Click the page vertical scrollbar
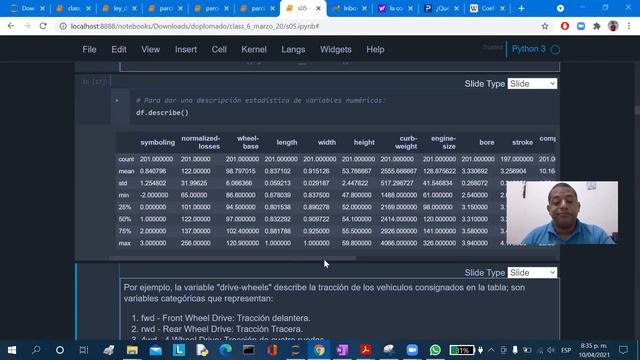Image resolution: width=640 pixels, height=360 pixels. point(637,110)
